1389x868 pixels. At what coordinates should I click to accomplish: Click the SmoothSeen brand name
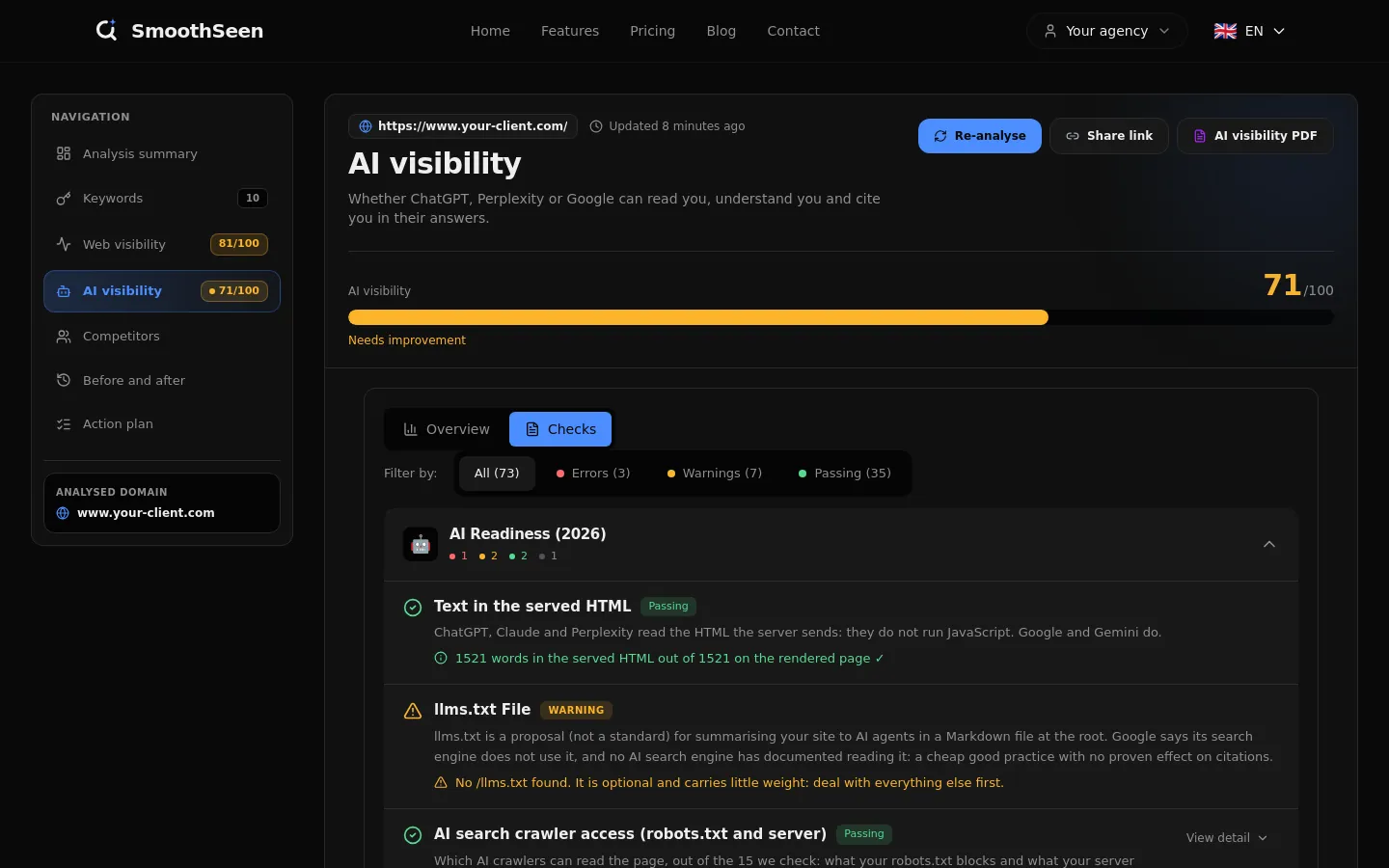click(x=197, y=31)
